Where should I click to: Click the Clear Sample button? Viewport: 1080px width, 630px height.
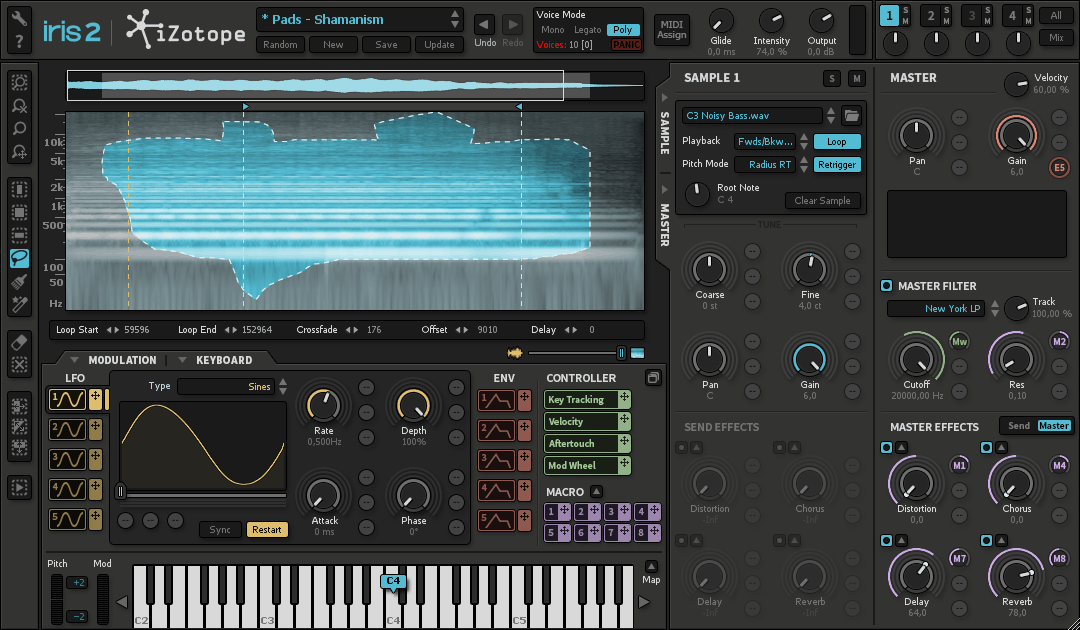[x=822, y=200]
